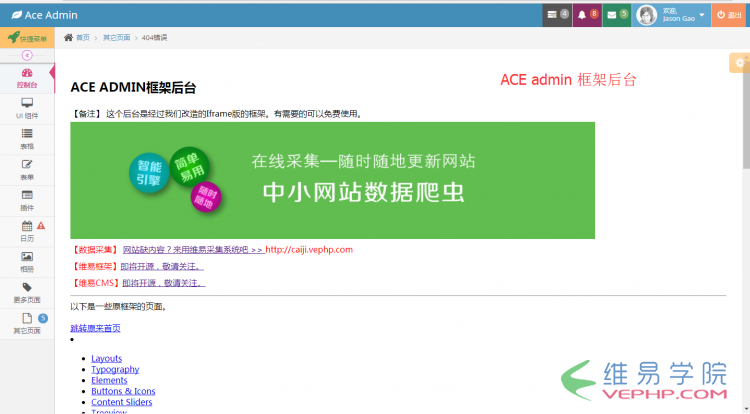This screenshot has width=750, height=414.
Task: Open 表单 forms sidebar item
Action: click(x=27, y=170)
